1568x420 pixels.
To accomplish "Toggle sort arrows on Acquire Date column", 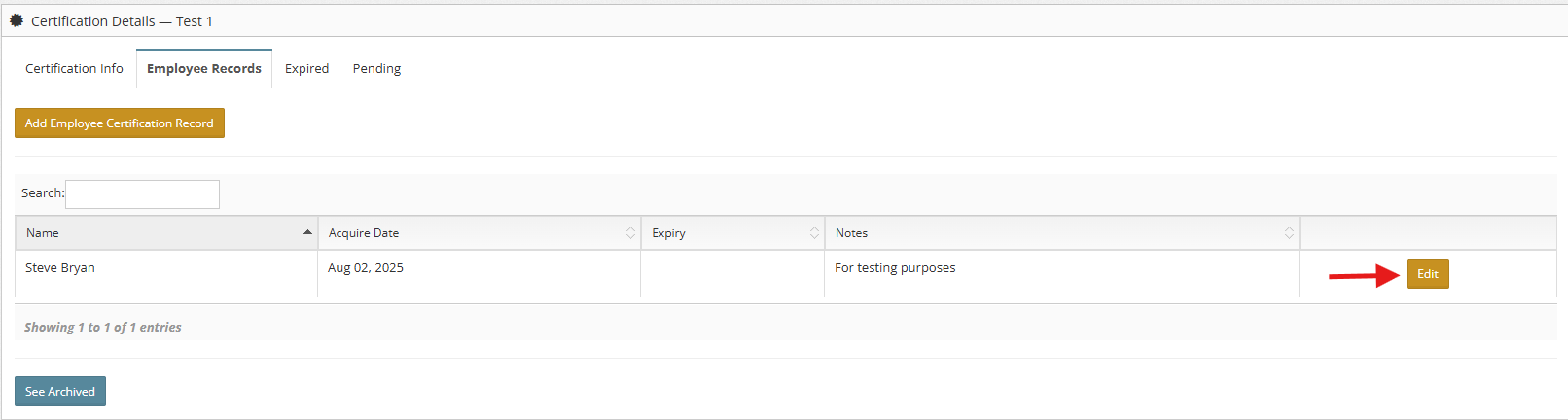I will (x=630, y=233).
